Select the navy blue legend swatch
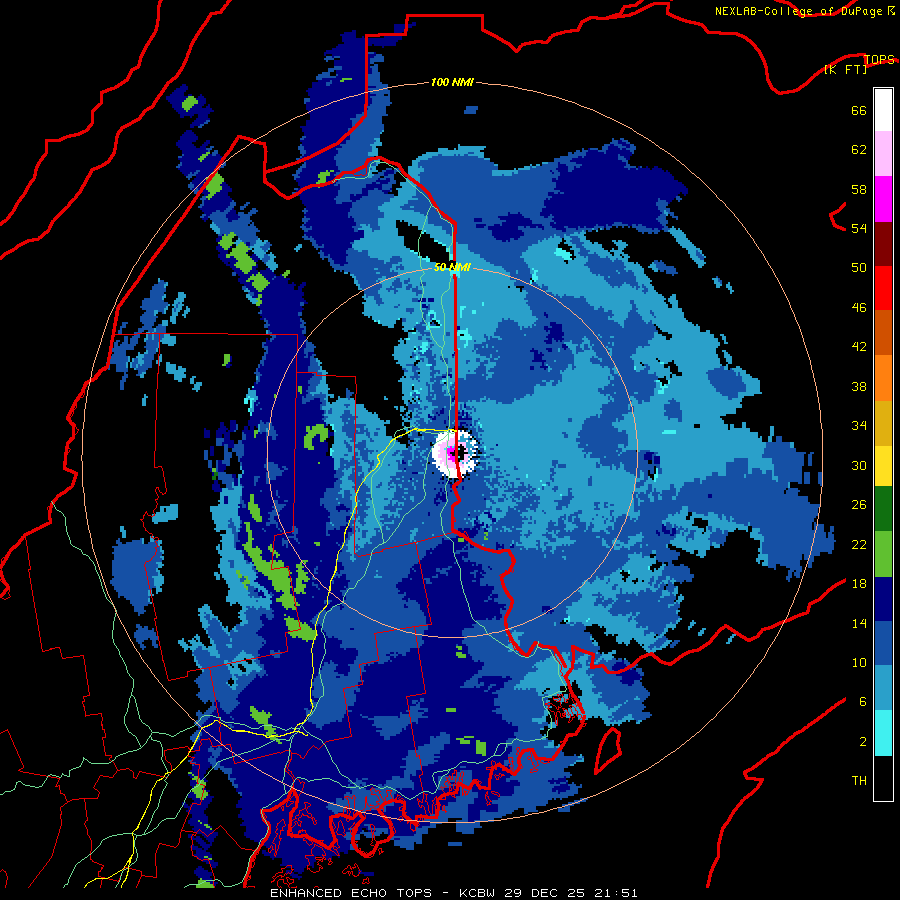The image size is (900, 900). (x=883, y=599)
